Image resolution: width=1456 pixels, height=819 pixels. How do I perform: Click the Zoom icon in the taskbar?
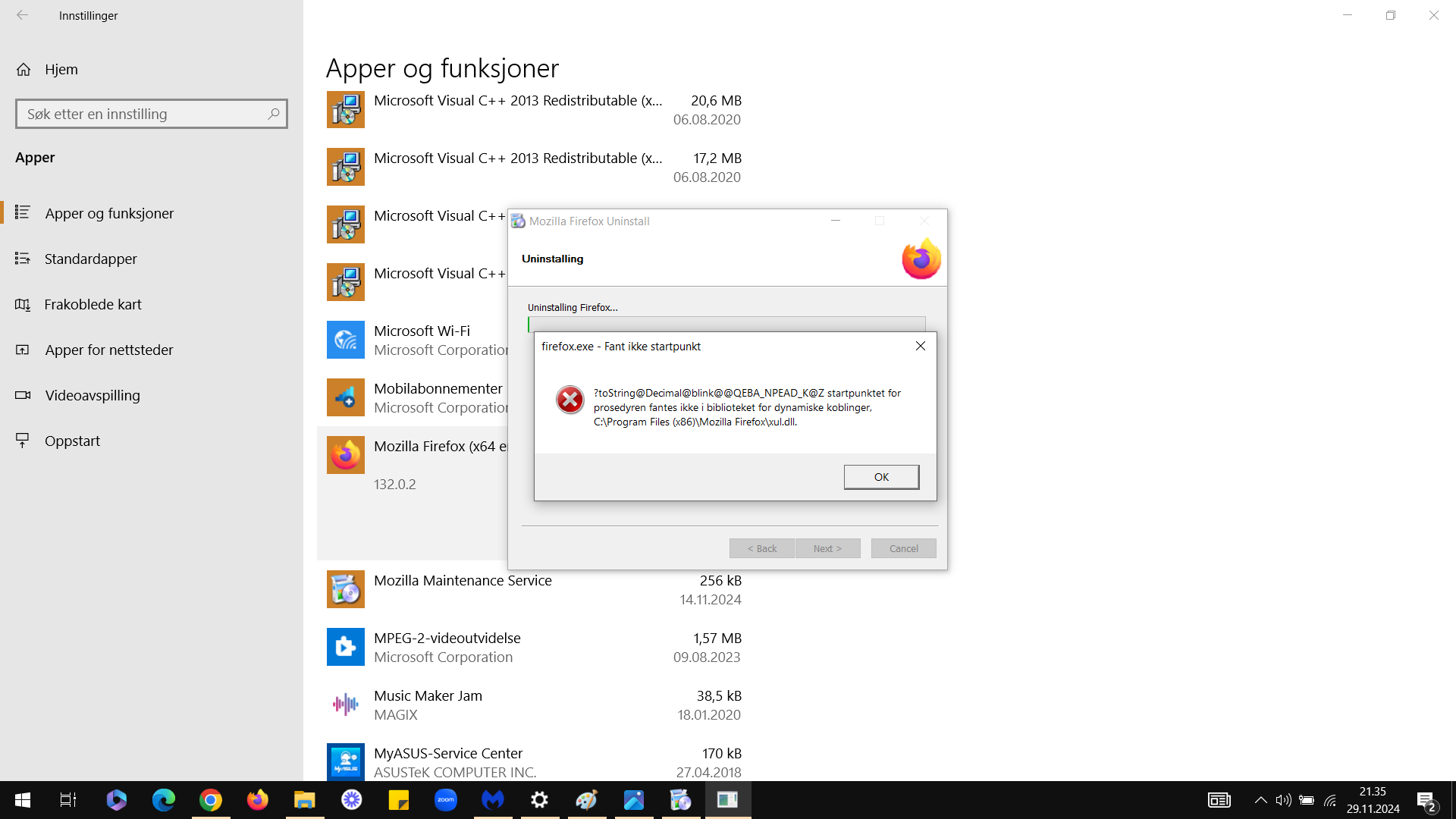(x=446, y=800)
